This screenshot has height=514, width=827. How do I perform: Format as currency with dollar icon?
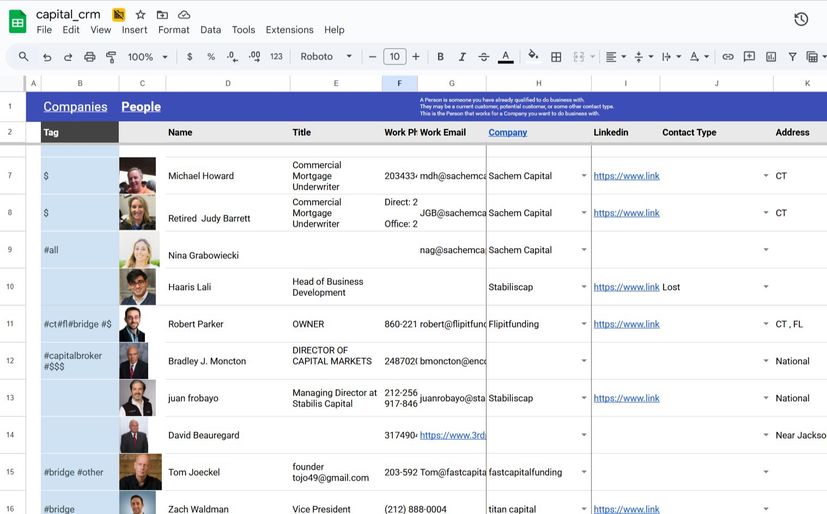189,57
